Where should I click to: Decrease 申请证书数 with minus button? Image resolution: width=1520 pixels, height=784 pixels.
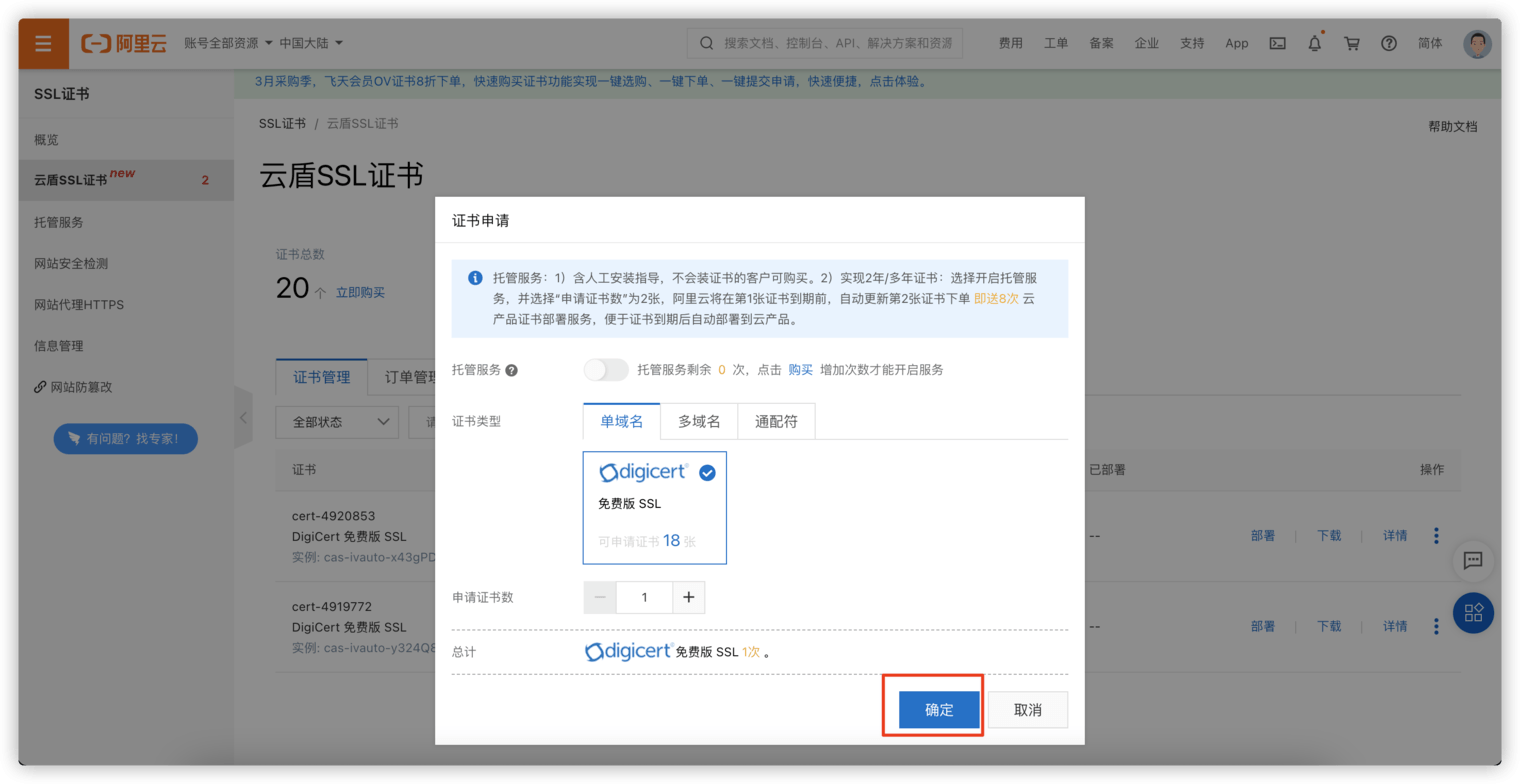pos(600,597)
